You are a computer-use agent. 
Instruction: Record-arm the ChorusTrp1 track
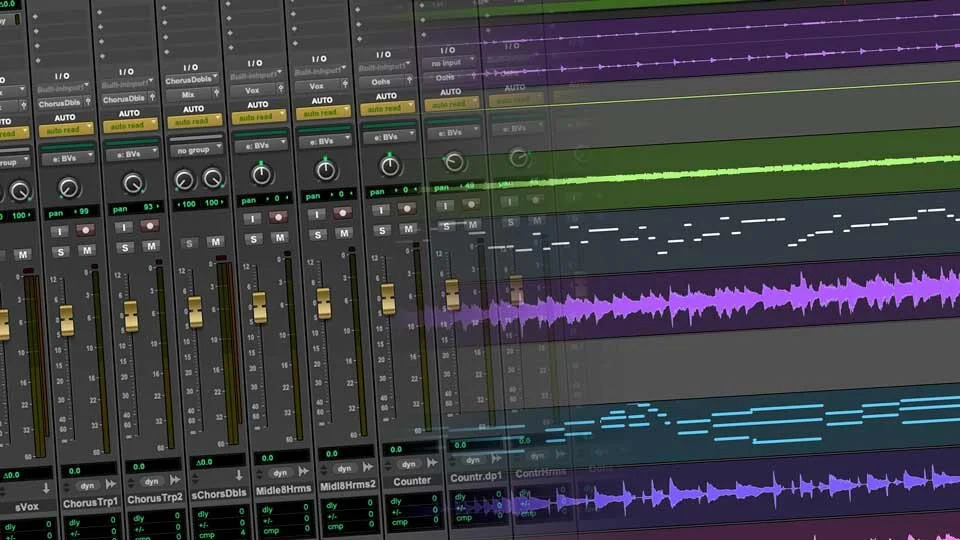(85, 230)
